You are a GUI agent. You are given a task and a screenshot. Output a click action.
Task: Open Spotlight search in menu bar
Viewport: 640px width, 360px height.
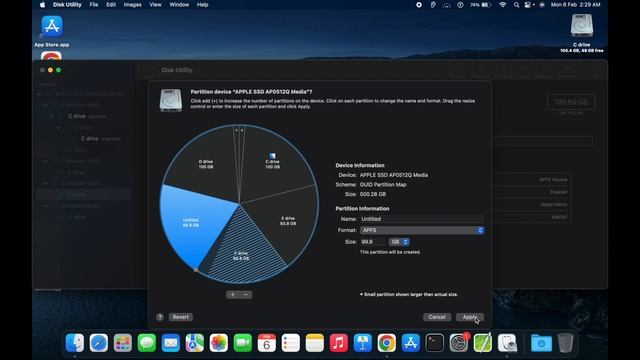click(516, 5)
